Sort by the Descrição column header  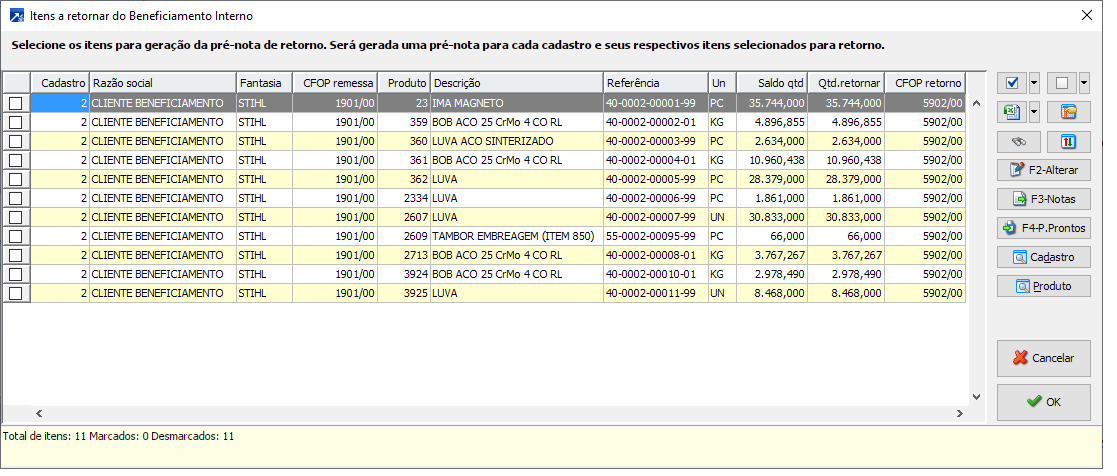(x=516, y=83)
